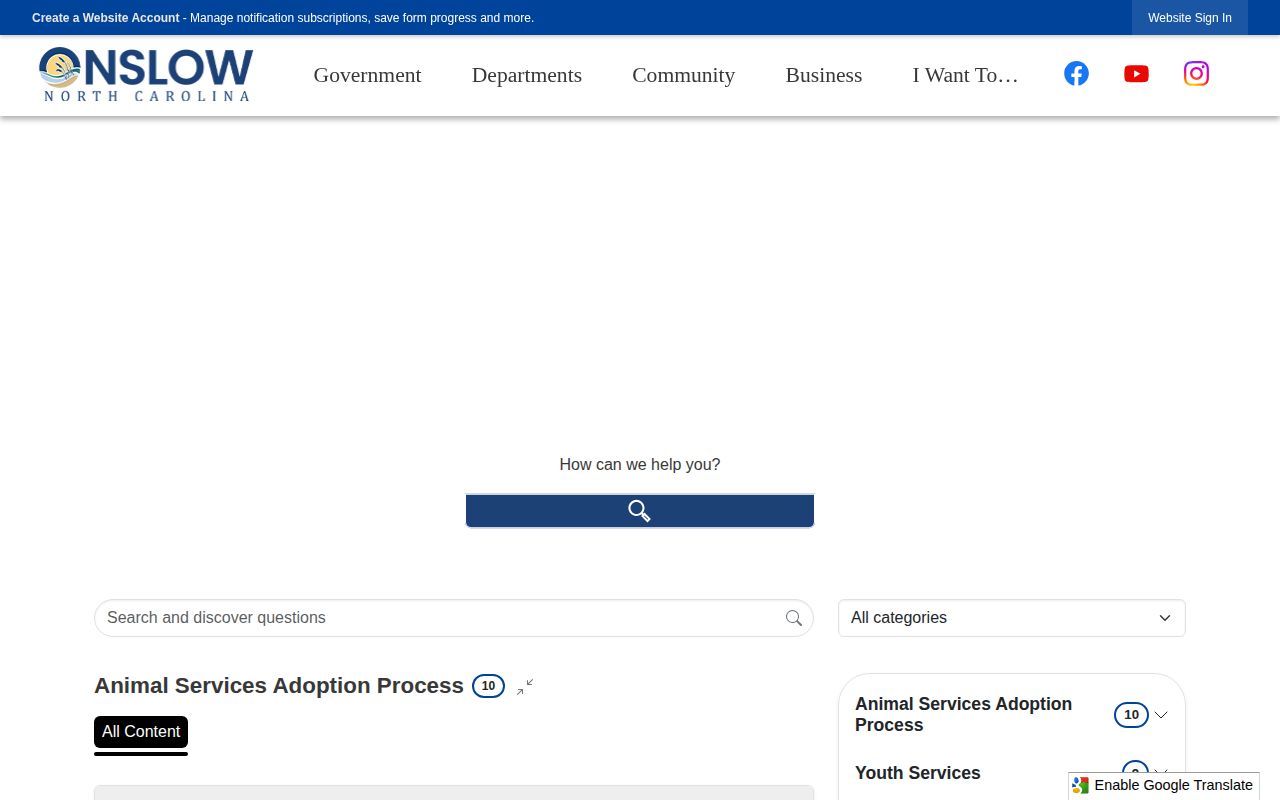Click the 10 count badge beside the main heading
The height and width of the screenshot is (800, 1280).
tap(488, 686)
